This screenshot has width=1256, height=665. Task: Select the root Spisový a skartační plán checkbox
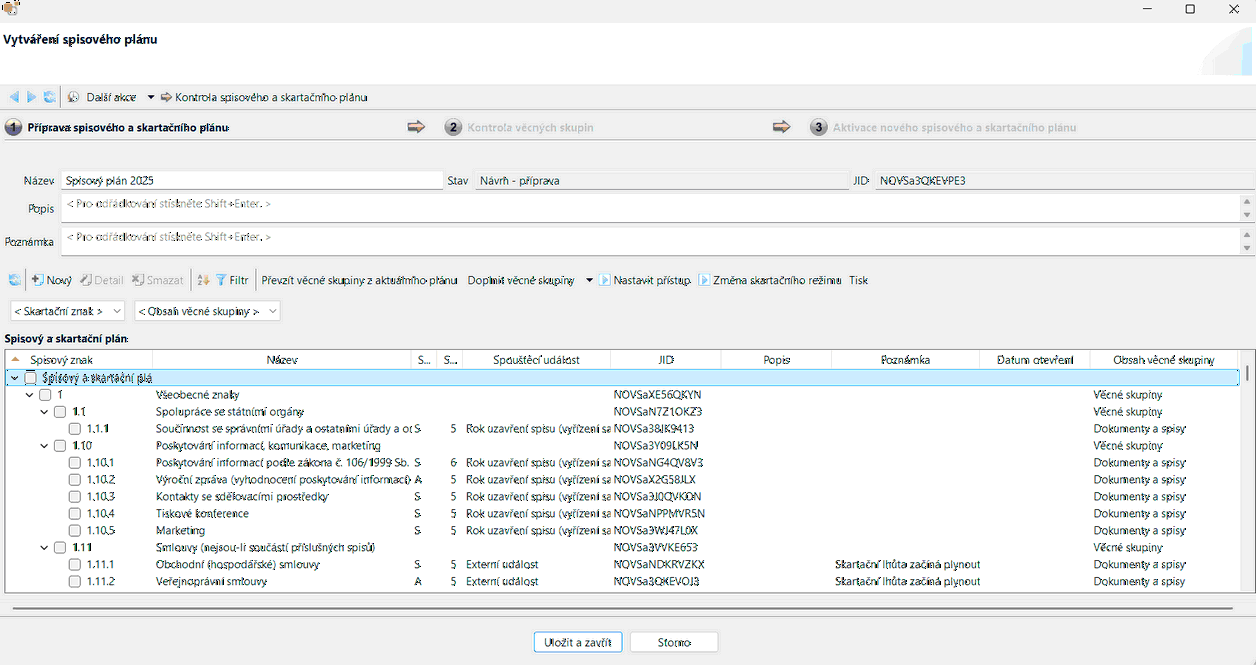point(31,378)
